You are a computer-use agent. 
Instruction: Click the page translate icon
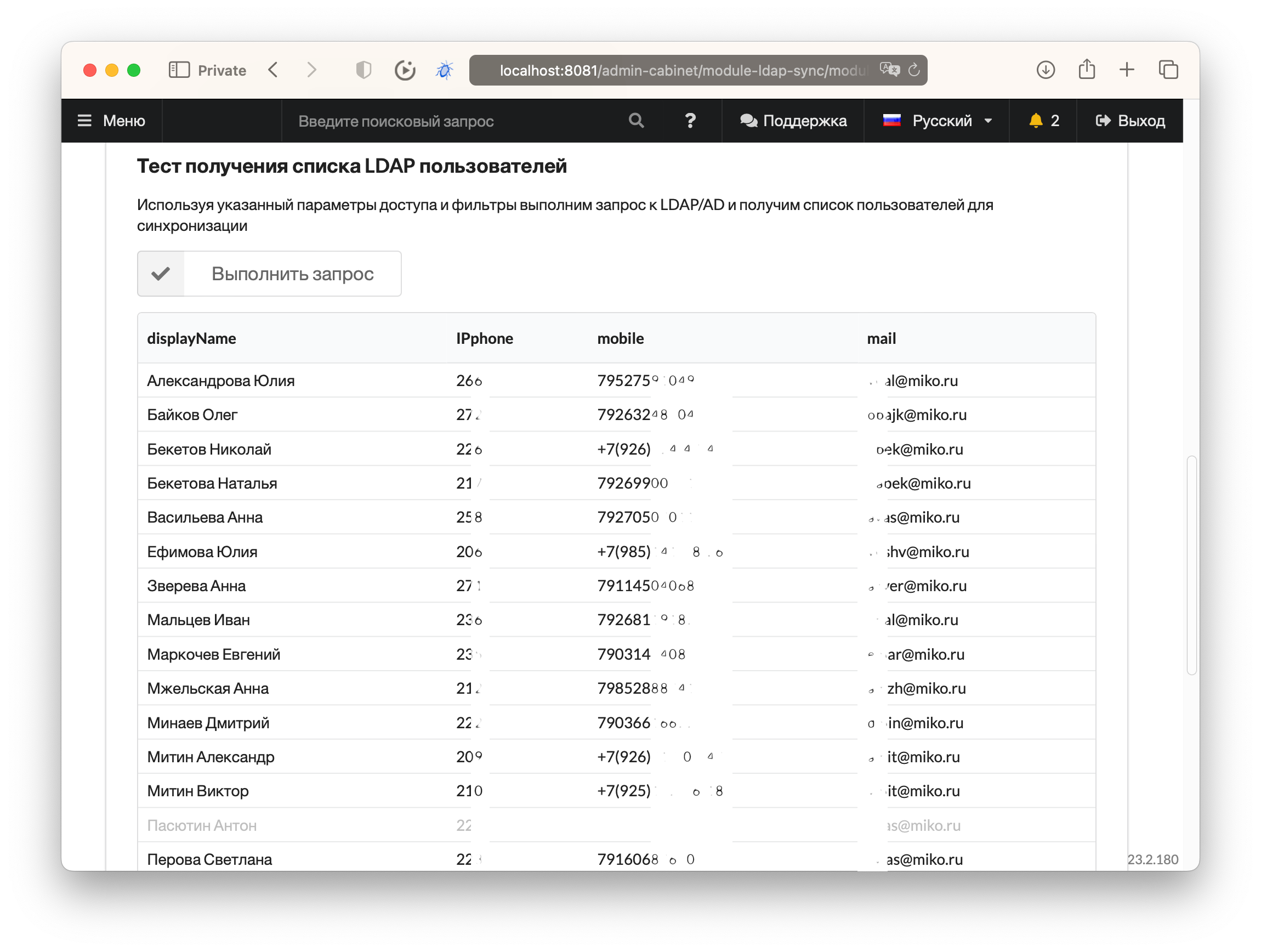click(889, 70)
